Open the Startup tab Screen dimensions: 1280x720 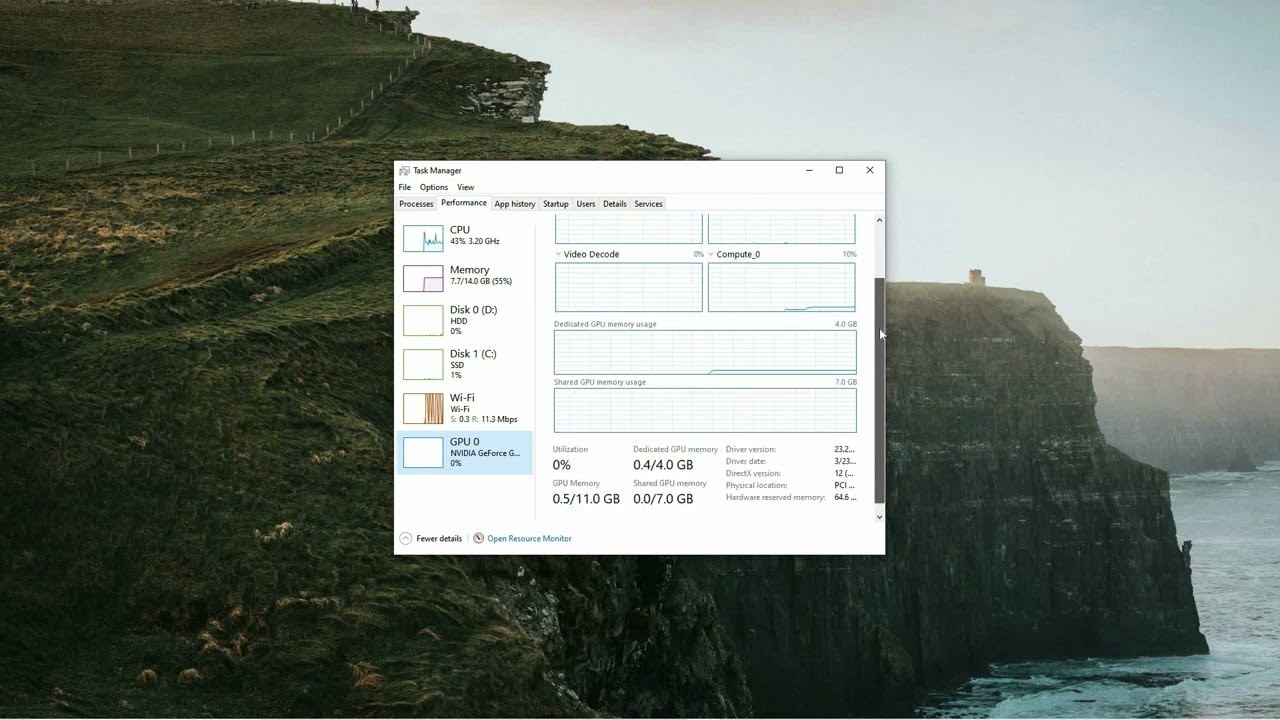click(x=555, y=204)
